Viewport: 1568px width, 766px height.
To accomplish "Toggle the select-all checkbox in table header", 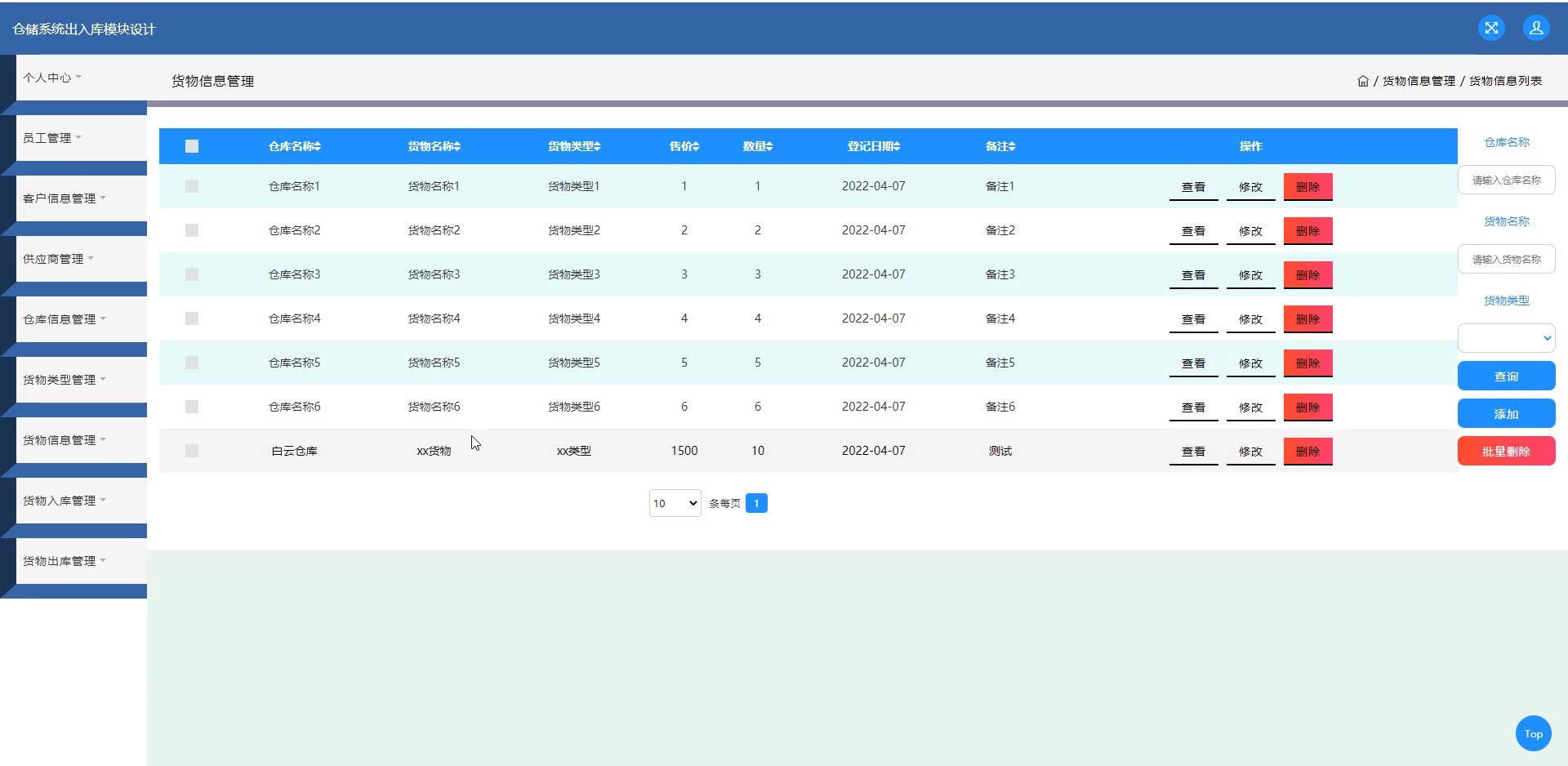I will pyautogui.click(x=192, y=146).
